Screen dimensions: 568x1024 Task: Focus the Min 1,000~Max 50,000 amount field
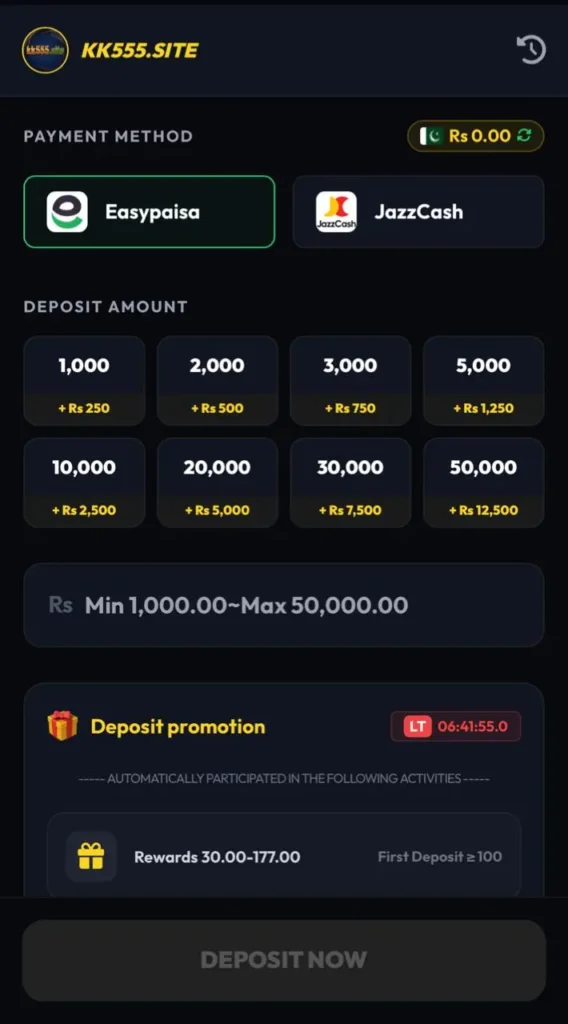pyautogui.click(x=284, y=605)
